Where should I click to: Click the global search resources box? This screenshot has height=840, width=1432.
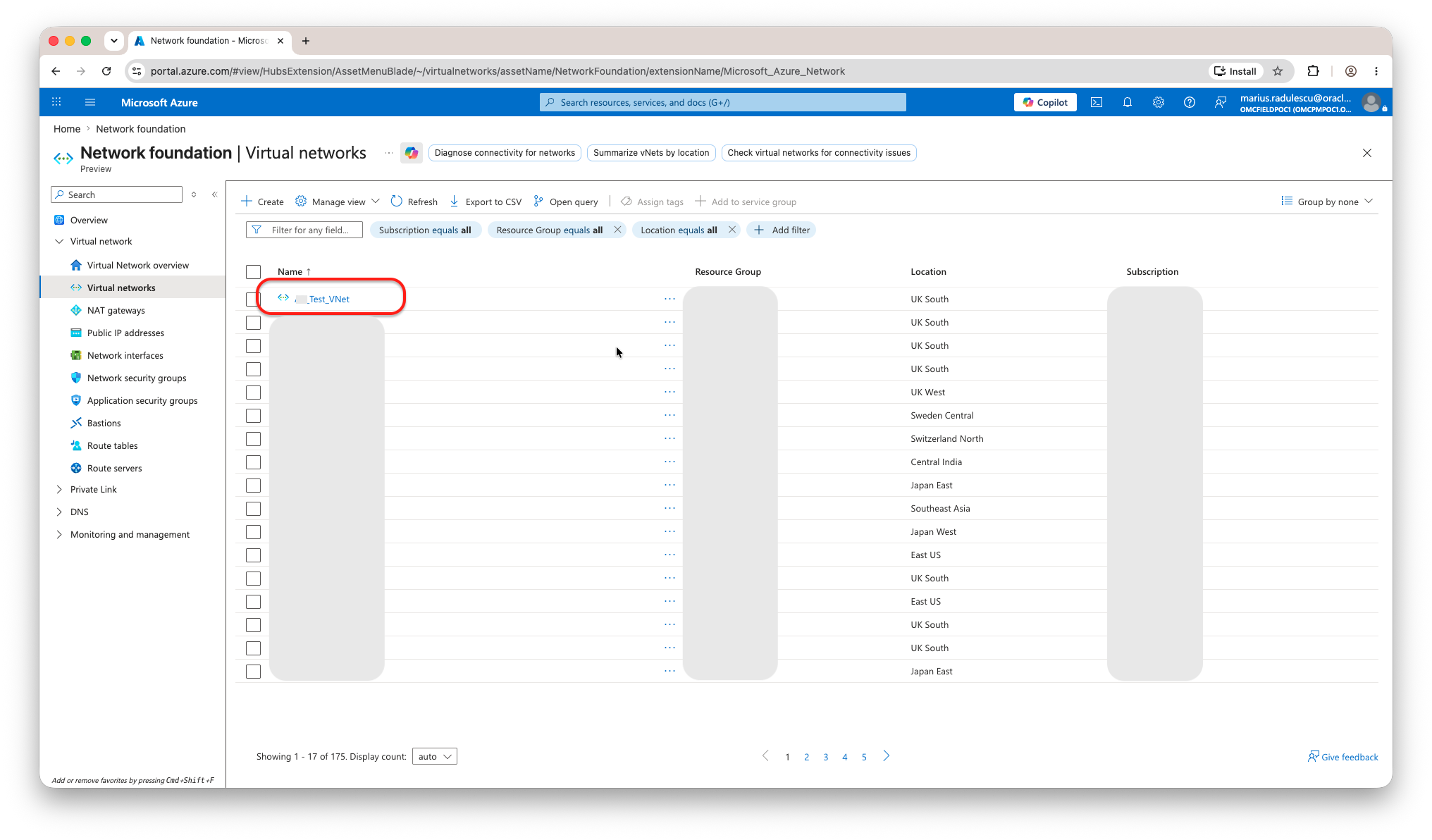723,102
